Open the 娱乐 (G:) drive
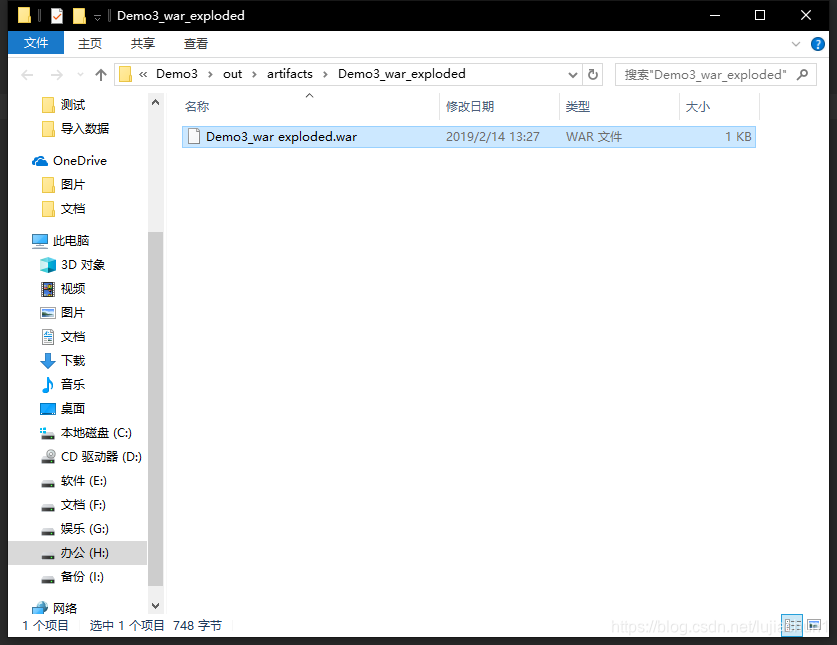Screen dimensions: 837x645 coord(84,529)
